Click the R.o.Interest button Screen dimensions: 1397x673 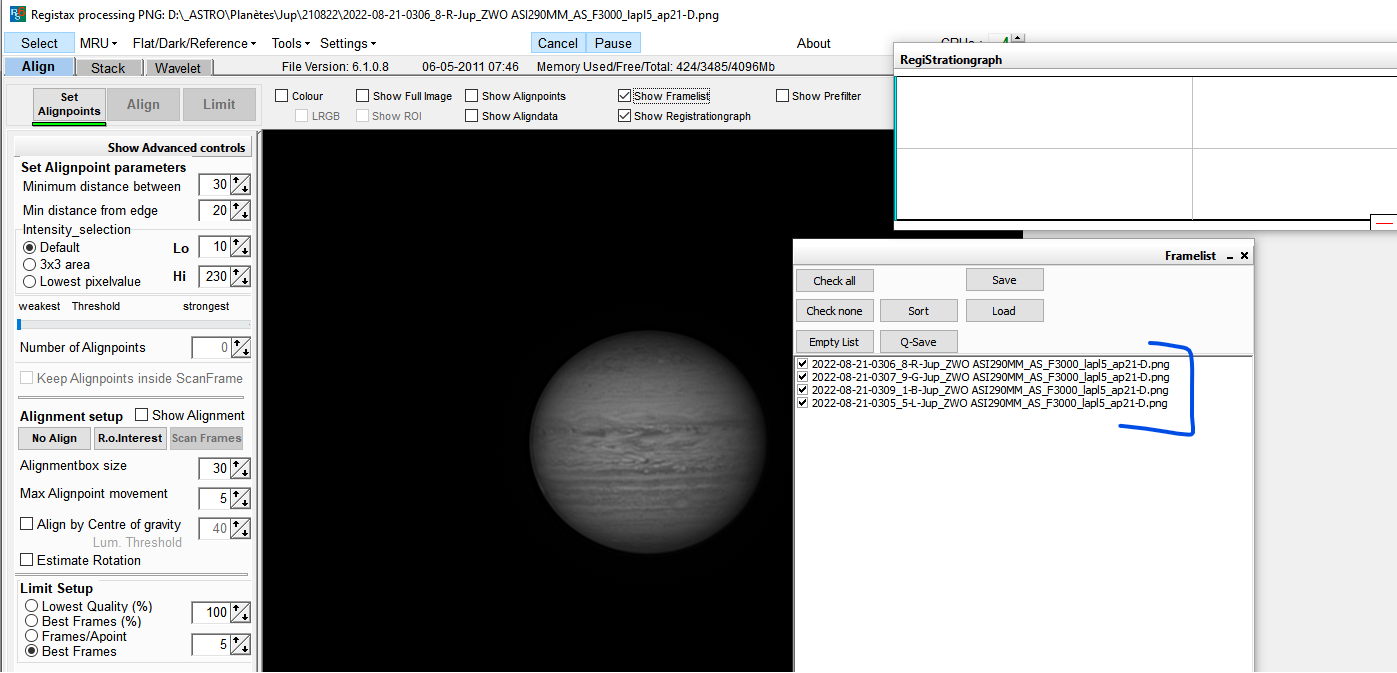tap(130, 438)
